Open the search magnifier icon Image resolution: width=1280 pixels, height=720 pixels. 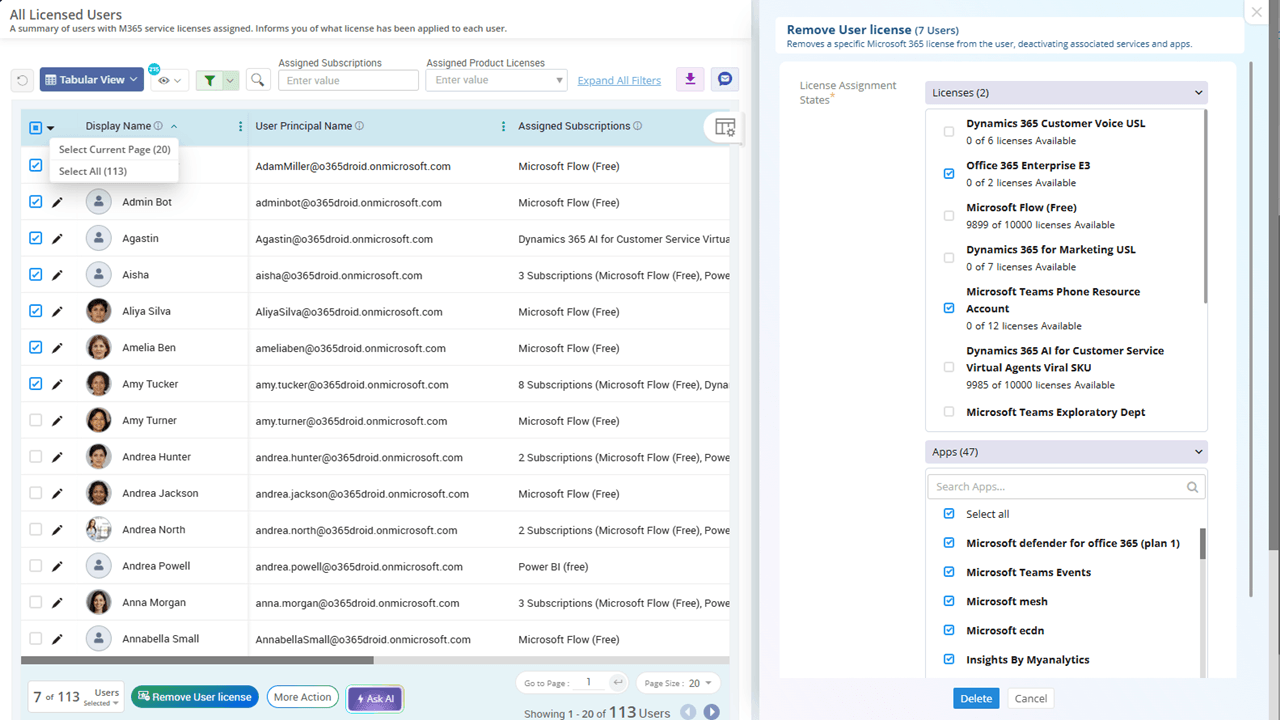[257, 80]
